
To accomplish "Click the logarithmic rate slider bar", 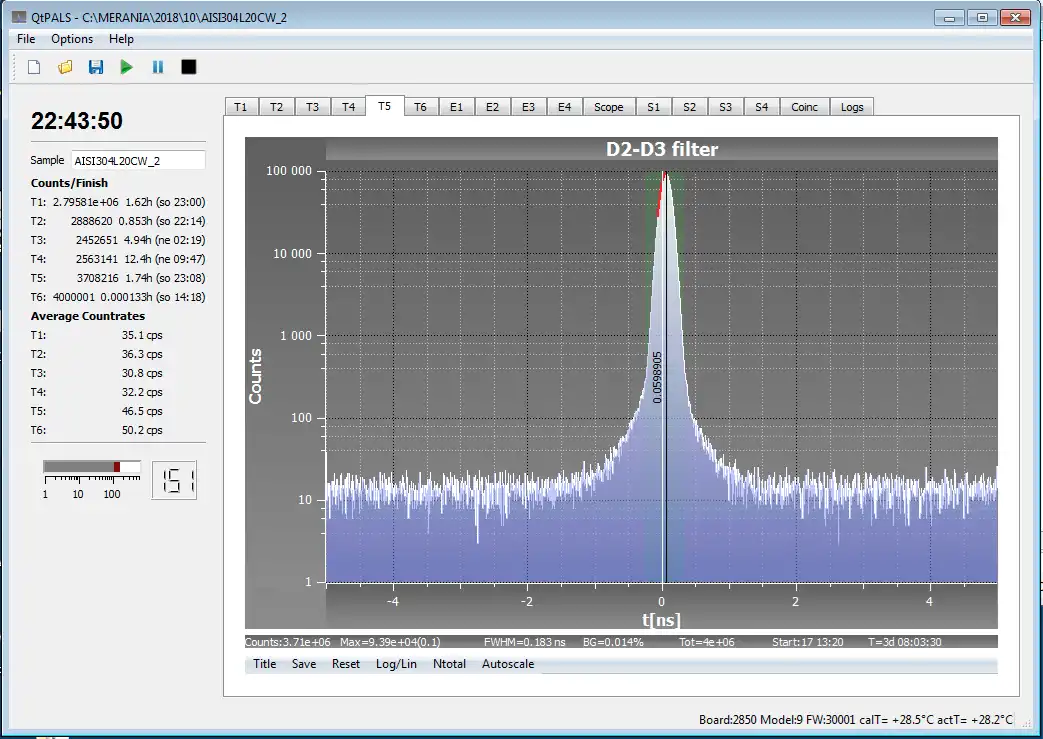I will [x=92, y=468].
